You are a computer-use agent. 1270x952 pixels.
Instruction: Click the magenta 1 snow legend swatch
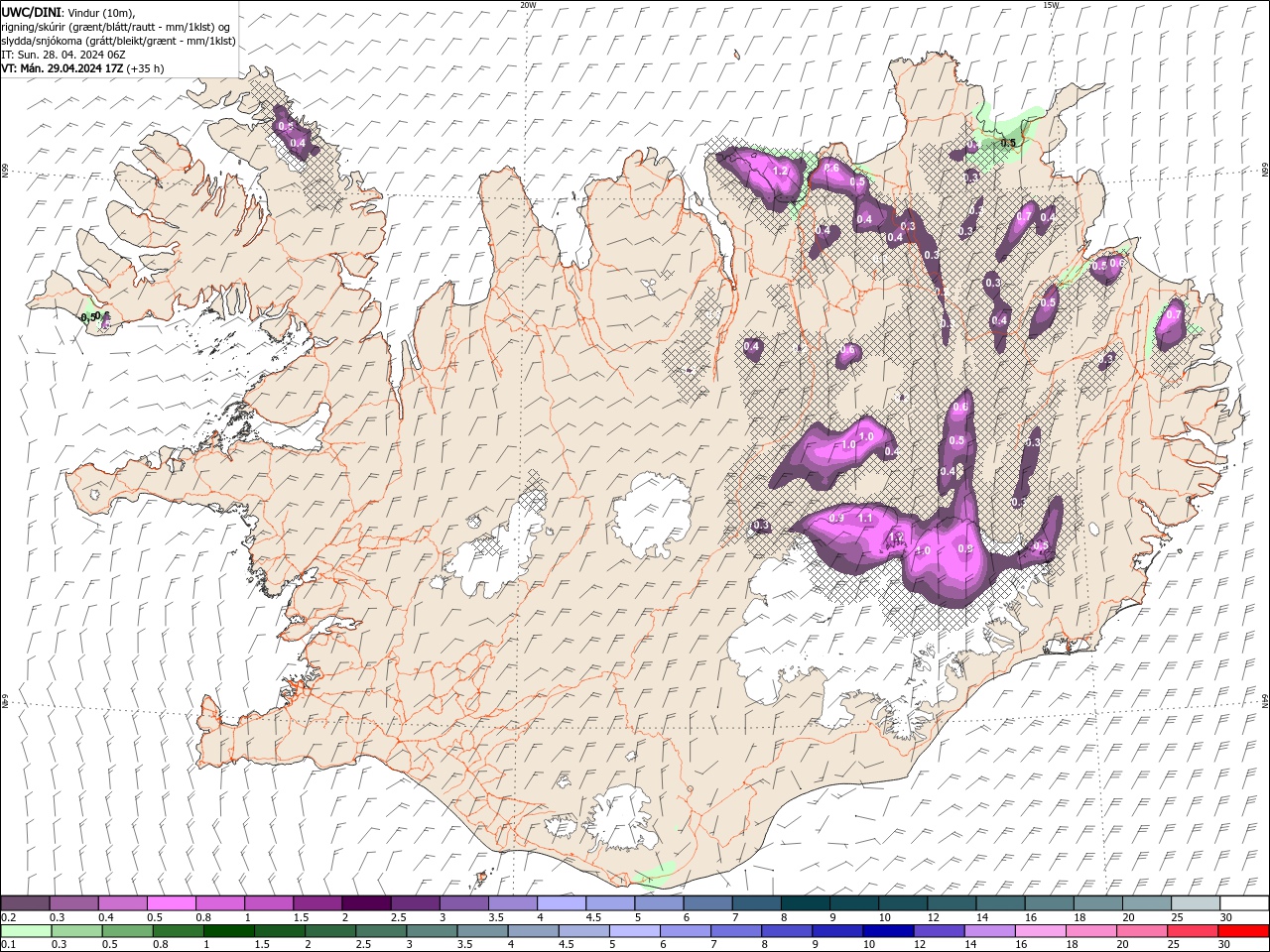(268, 902)
